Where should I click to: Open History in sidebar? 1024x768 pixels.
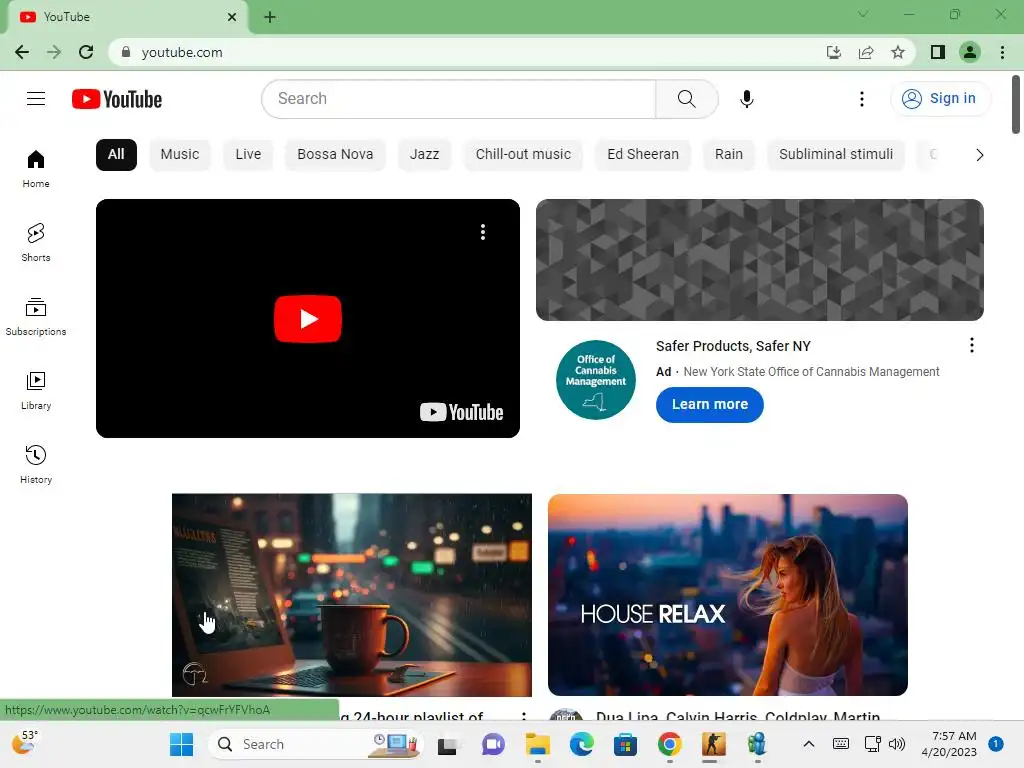pyautogui.click(x=36, y=464)
